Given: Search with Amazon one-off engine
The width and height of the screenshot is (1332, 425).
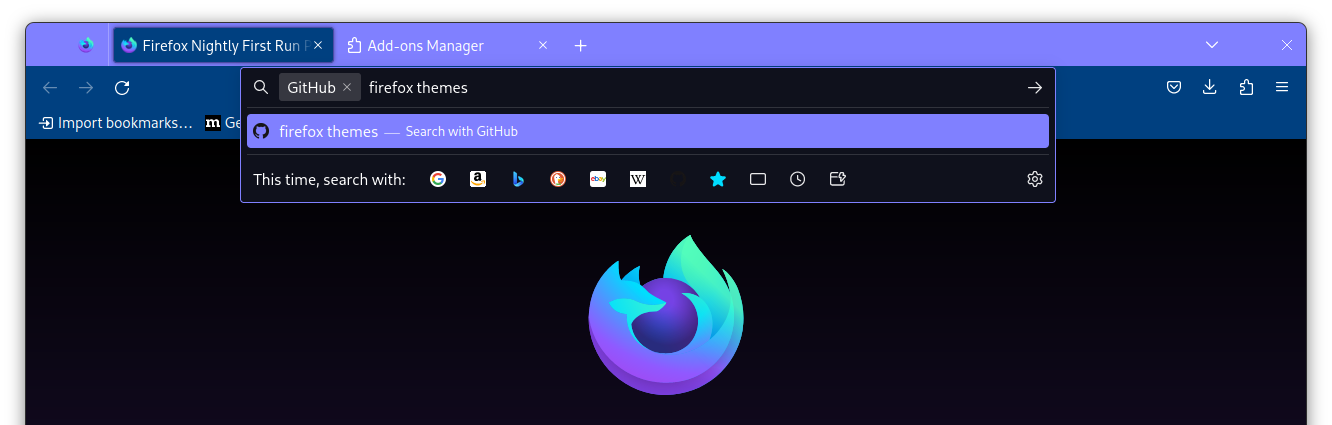Looking at the screenshot, I should coord(478,179).
